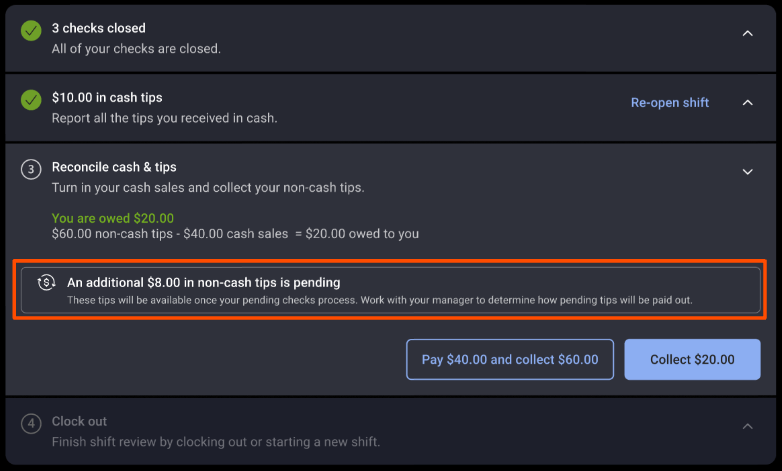Click green checkmark beside $10.00 in cash tips
The height and width of the screenshot is (471, 782).
point(32,102)
